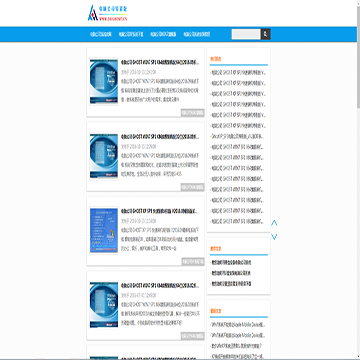Click the site logo in the header
The image size is (360, 360).
pos(107,13)
